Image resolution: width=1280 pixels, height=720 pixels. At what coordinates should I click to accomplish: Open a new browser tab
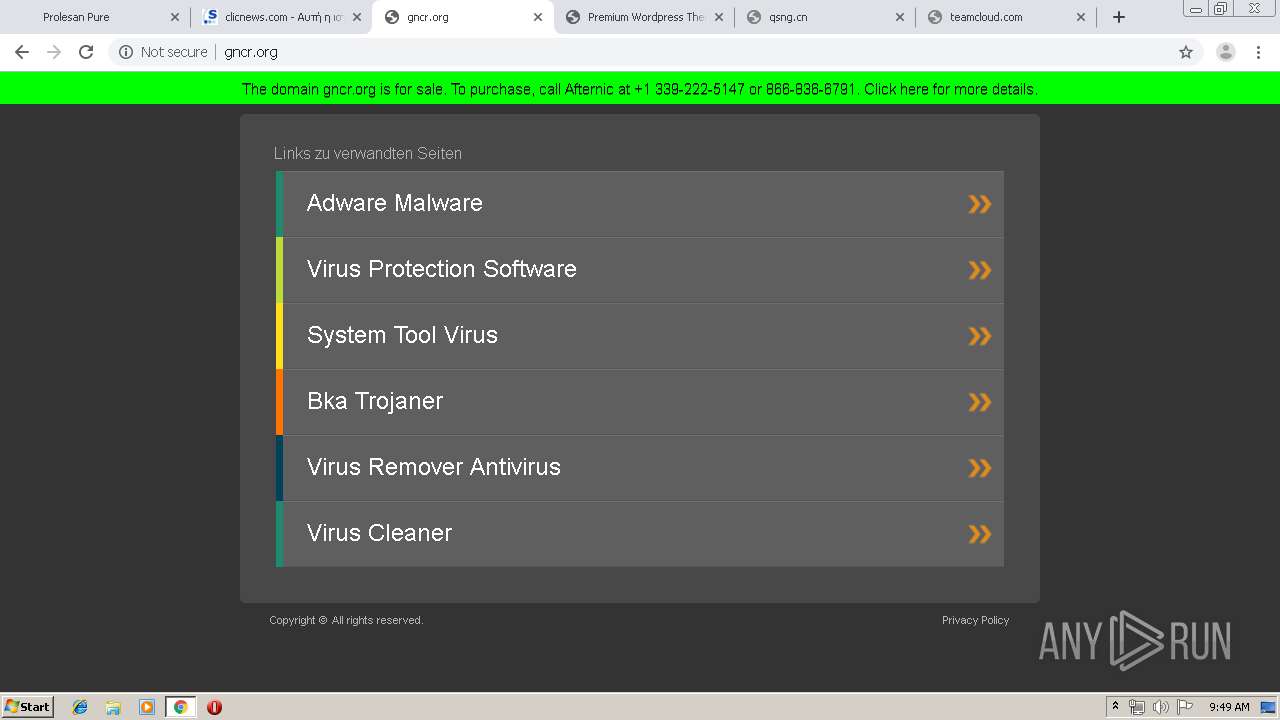(1119, 17)
